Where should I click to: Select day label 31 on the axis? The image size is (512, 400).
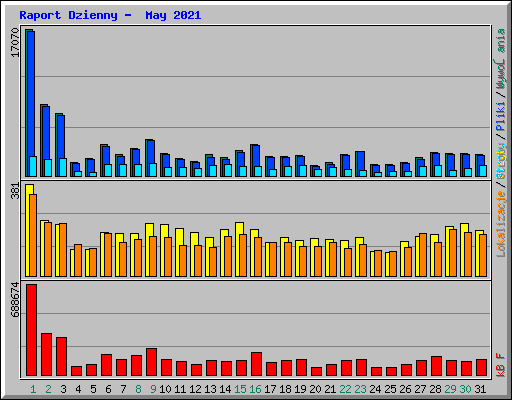point(480,389)
